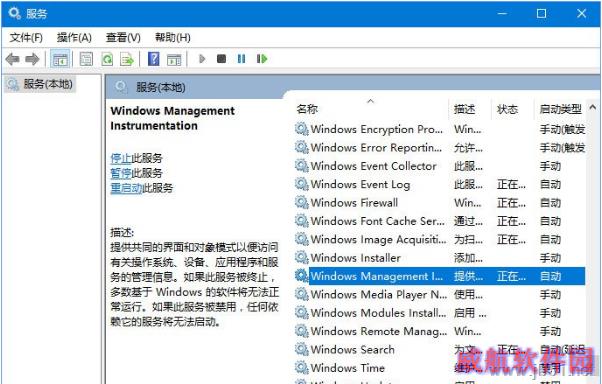
Task: Select Windows Event Collector service name
Action: [x=374, y=166]
